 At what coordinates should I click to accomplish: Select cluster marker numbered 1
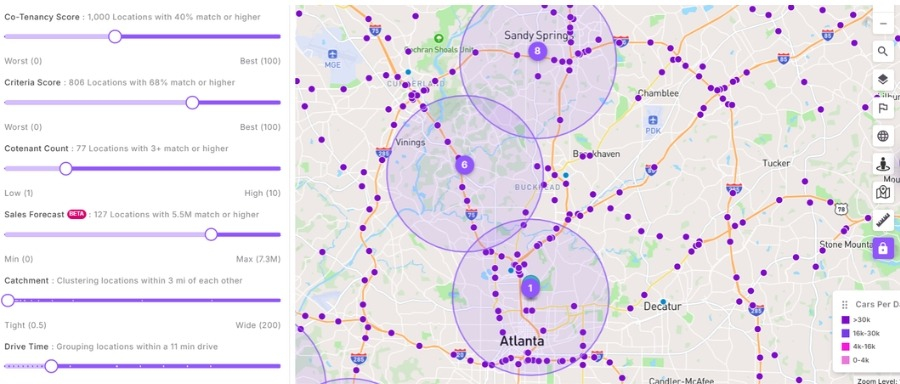[x=530, y=288]
